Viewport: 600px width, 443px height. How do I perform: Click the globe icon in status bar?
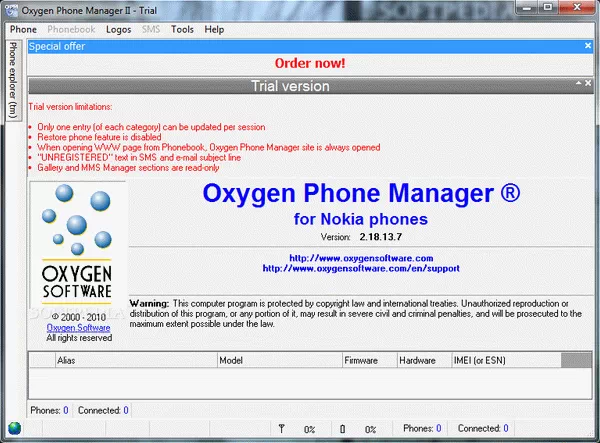[15, 428]
